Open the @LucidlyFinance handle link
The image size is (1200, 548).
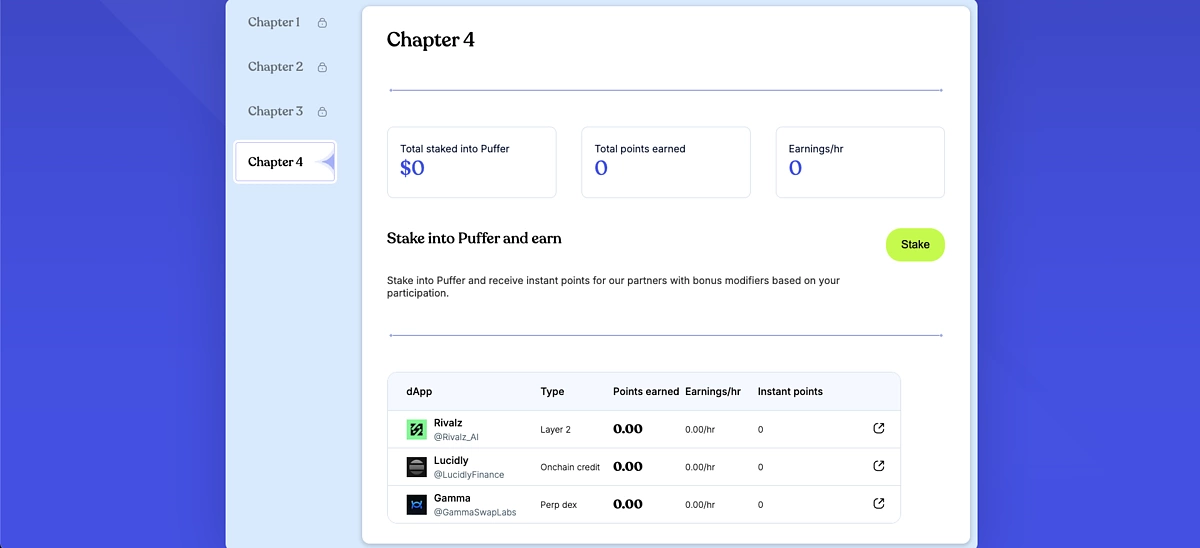click(469, 475)
